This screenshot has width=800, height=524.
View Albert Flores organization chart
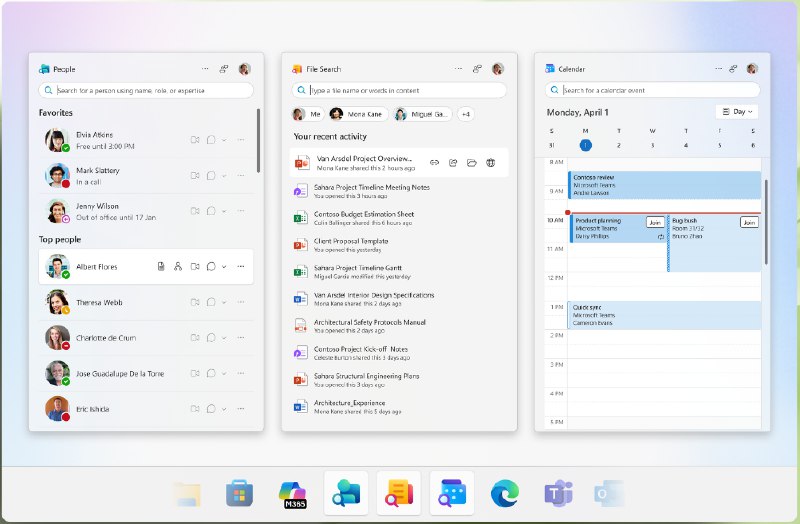pyautogui.click(x=178, y=266)
